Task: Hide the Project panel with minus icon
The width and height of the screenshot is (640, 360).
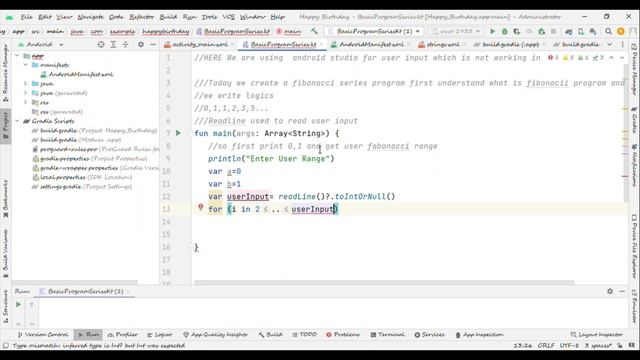Action: coord(153,44)
